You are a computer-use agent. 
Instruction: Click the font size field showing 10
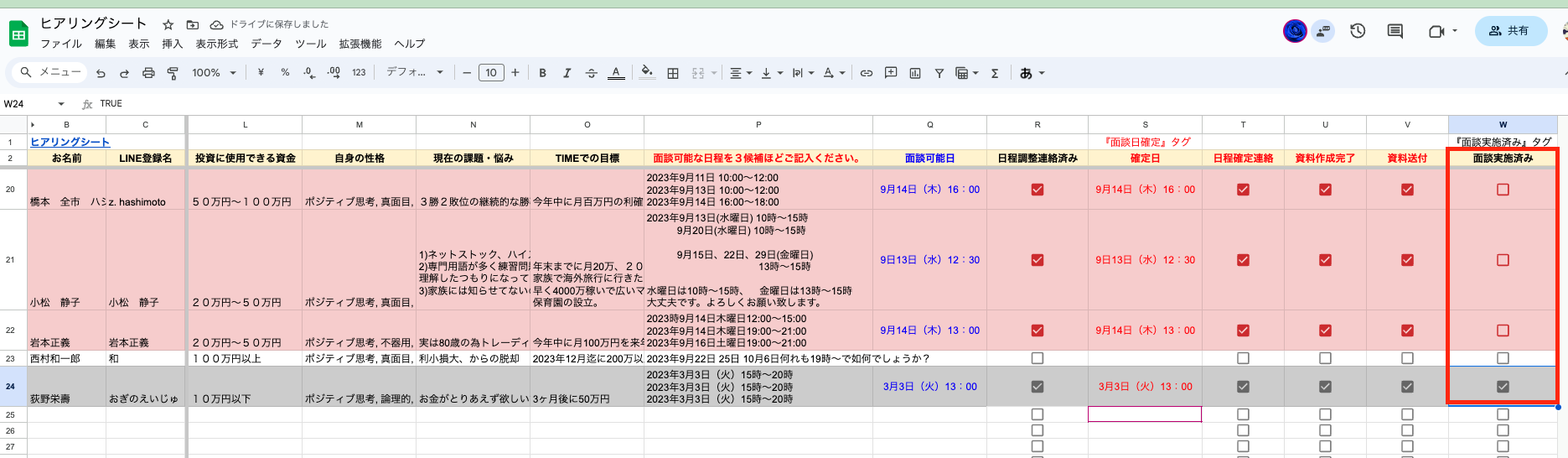(x=491, y=73)
